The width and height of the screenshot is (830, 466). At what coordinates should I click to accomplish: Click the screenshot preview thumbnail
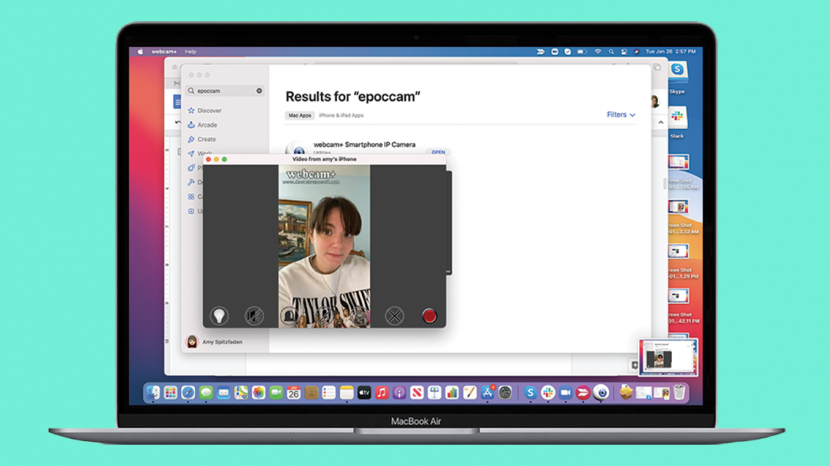click(668, 357)
